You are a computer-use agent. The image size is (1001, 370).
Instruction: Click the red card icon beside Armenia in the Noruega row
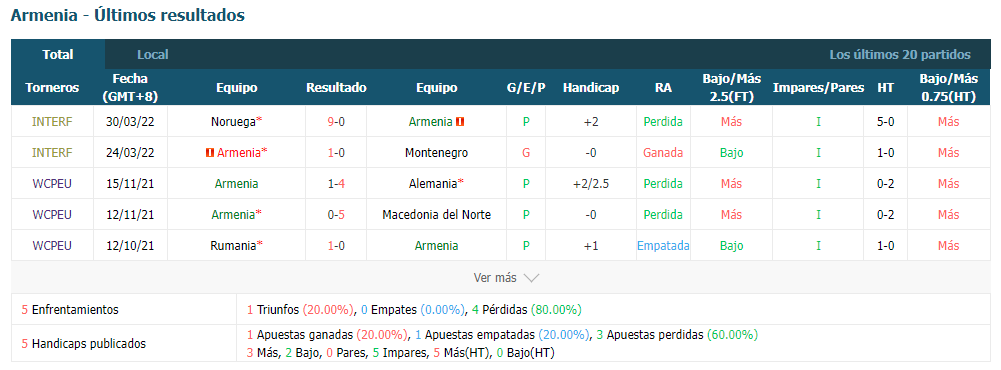coord(460,122)
